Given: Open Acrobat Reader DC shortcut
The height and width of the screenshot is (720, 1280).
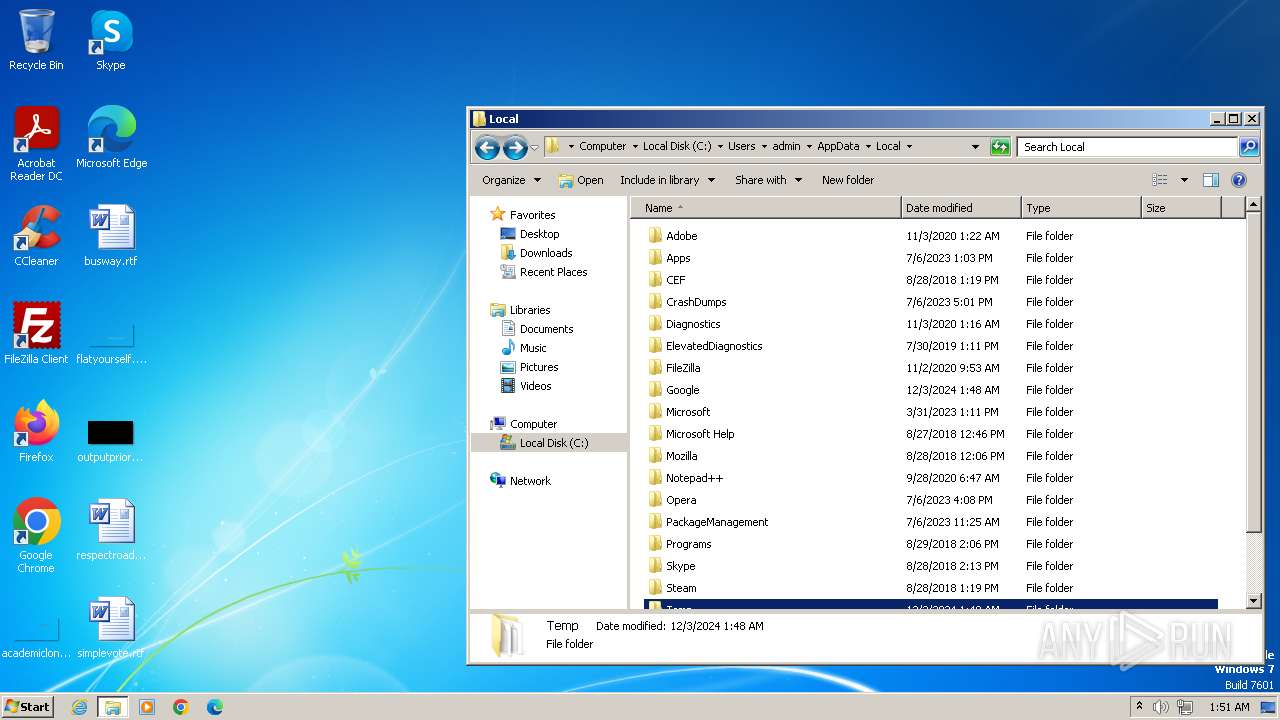Looking at the screenshot, I should 36,144.
